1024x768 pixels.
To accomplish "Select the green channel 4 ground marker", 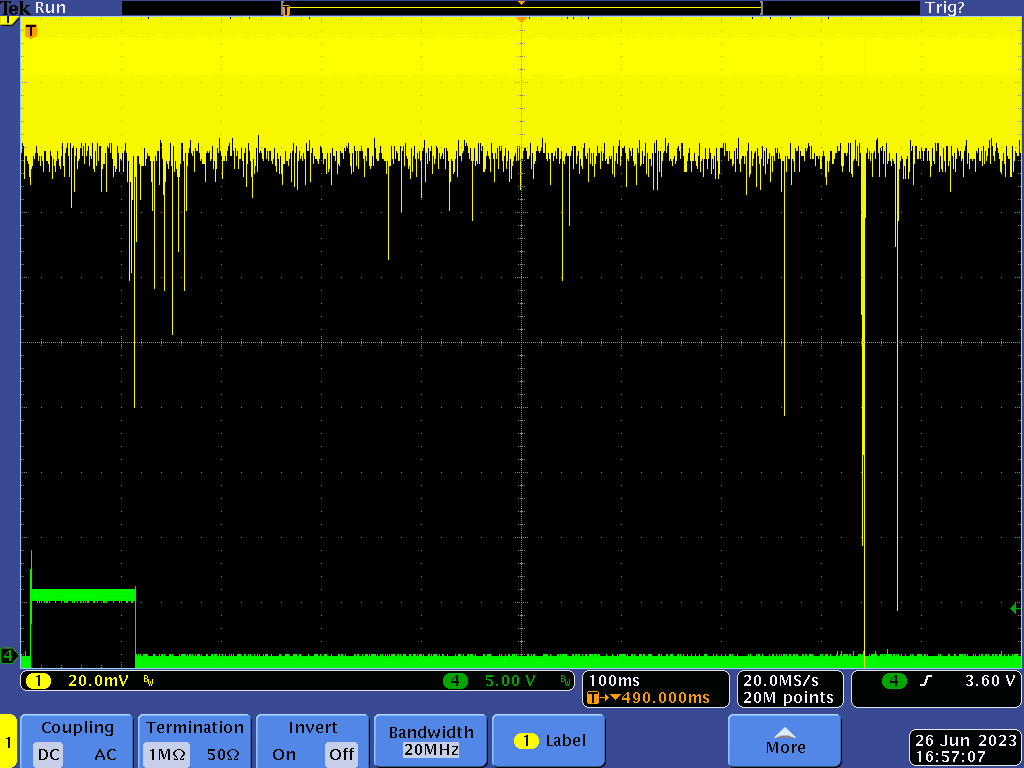I will 8,656.
